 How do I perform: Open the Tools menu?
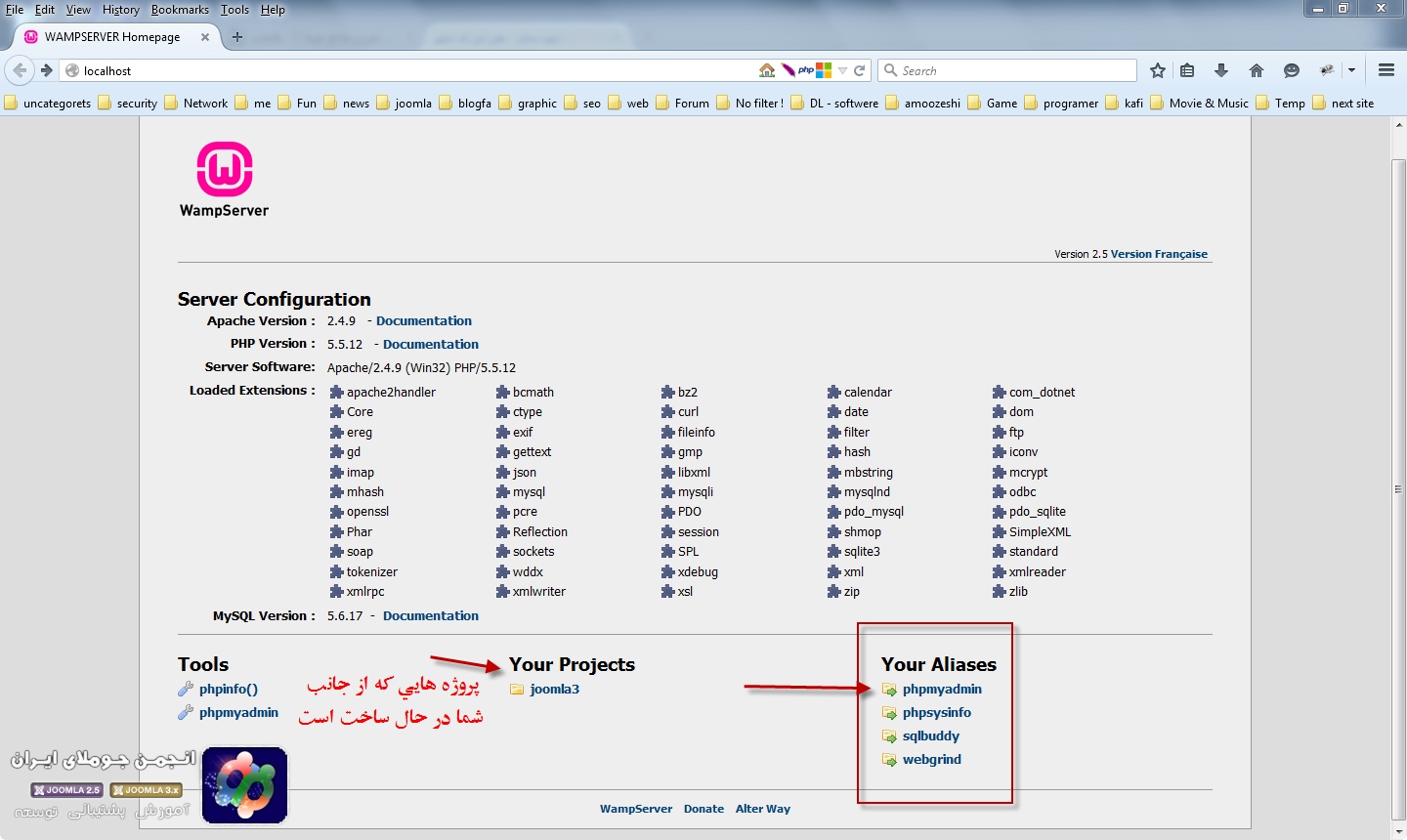click(x=234, y=10)
